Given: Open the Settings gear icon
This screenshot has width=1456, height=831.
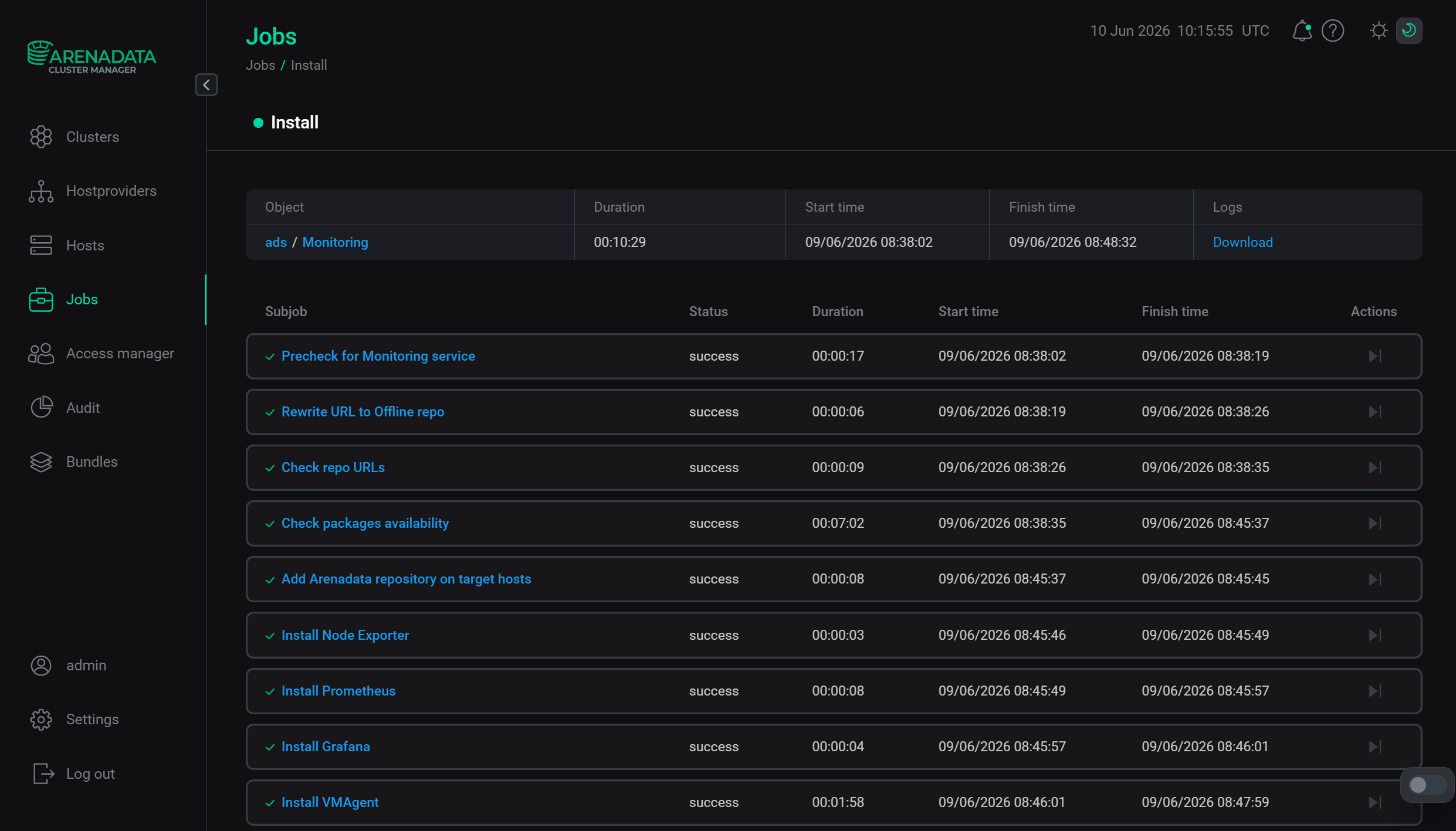Looking at the screenshot, I should [41, 720].
